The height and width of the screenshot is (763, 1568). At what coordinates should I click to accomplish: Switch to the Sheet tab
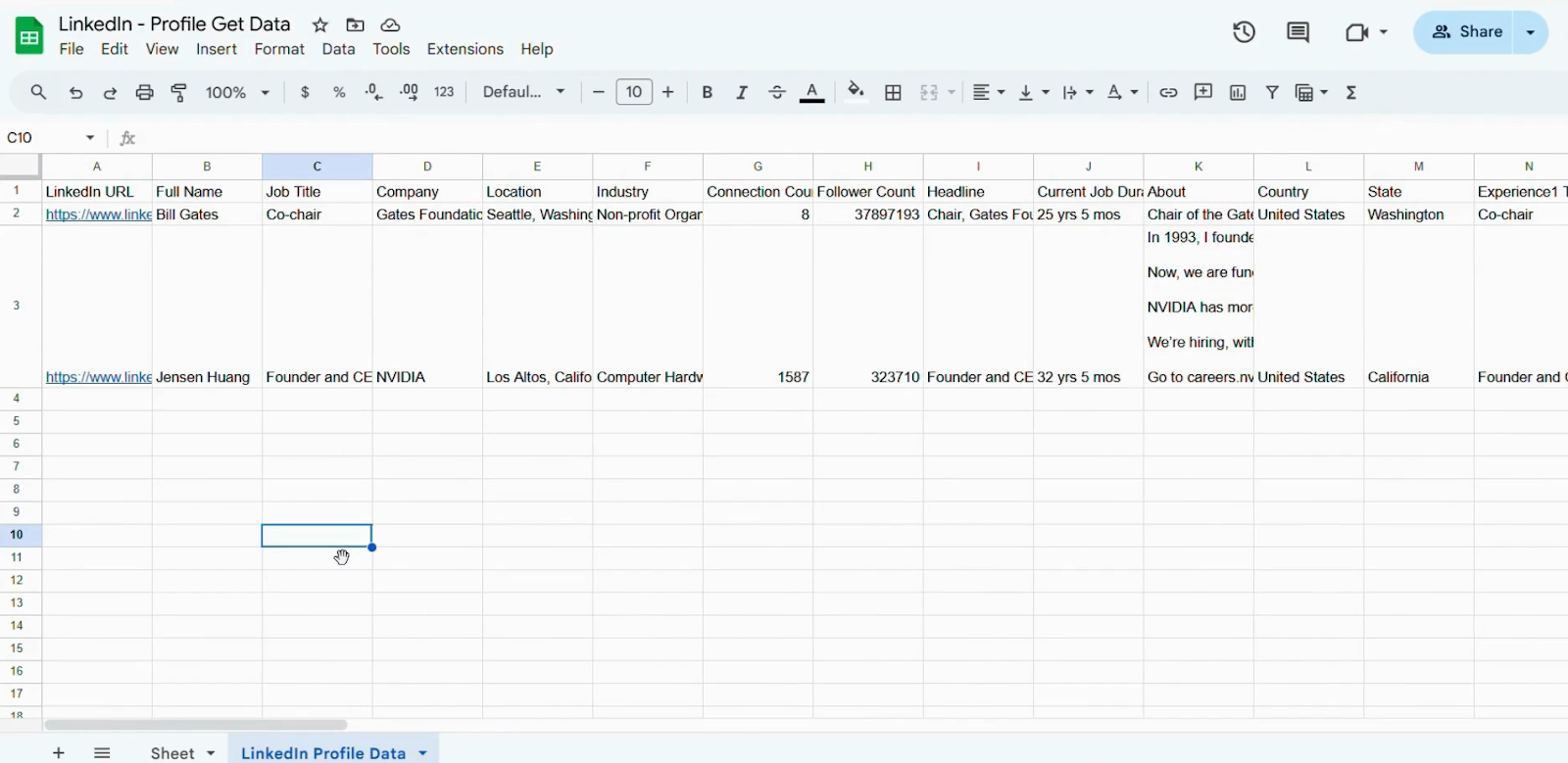click(172, 752)
